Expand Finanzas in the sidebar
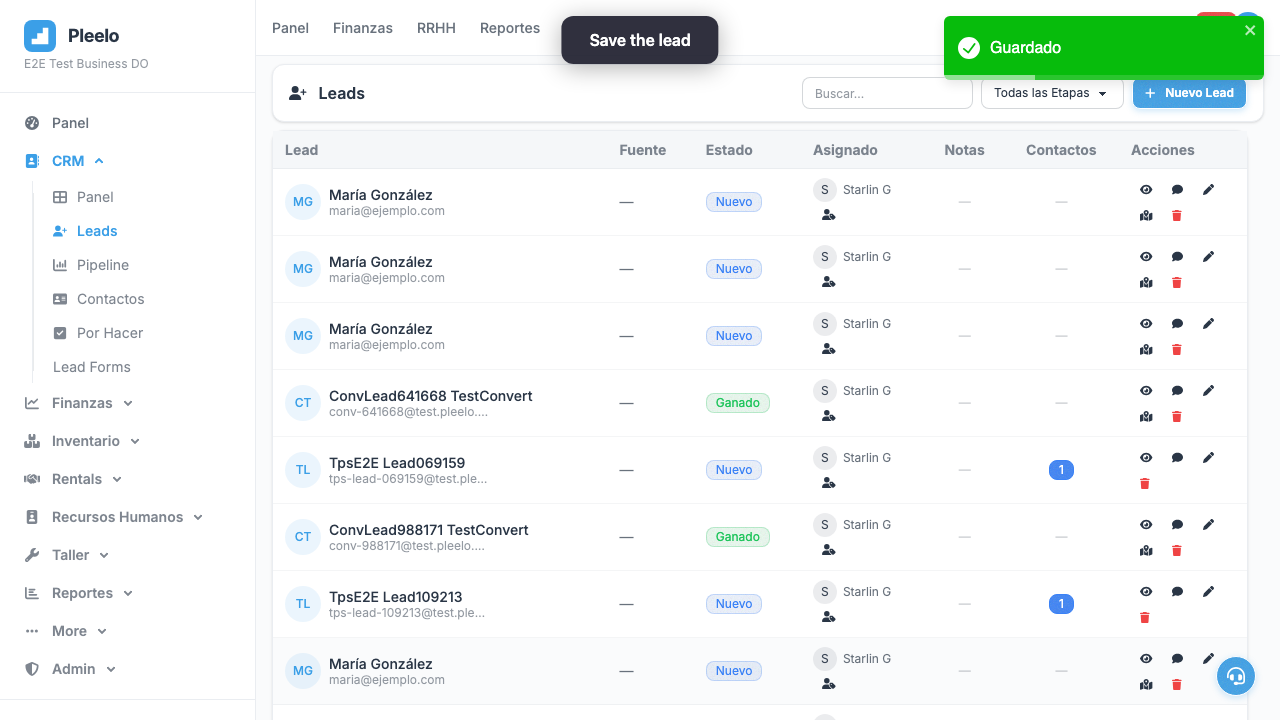 pyautogui.click(x=78, y=403)
